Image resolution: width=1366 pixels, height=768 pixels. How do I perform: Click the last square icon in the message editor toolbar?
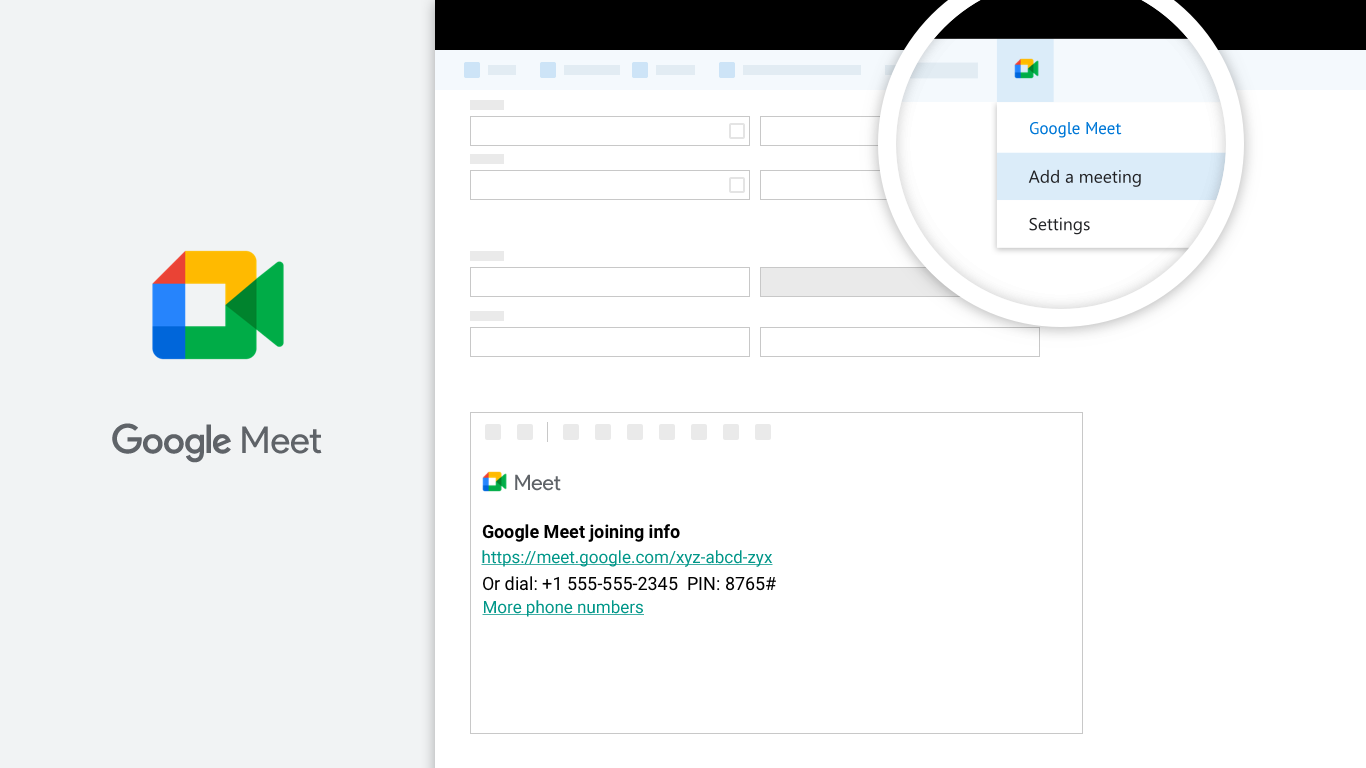point(763,432)
